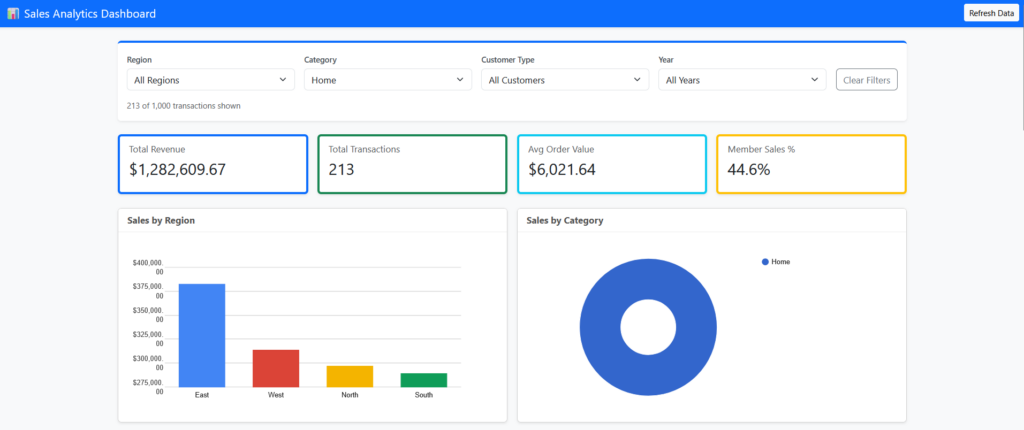Open the Year dropdown showing All Years
This screenshot has width=1024, height=430.
coord(743,80)
